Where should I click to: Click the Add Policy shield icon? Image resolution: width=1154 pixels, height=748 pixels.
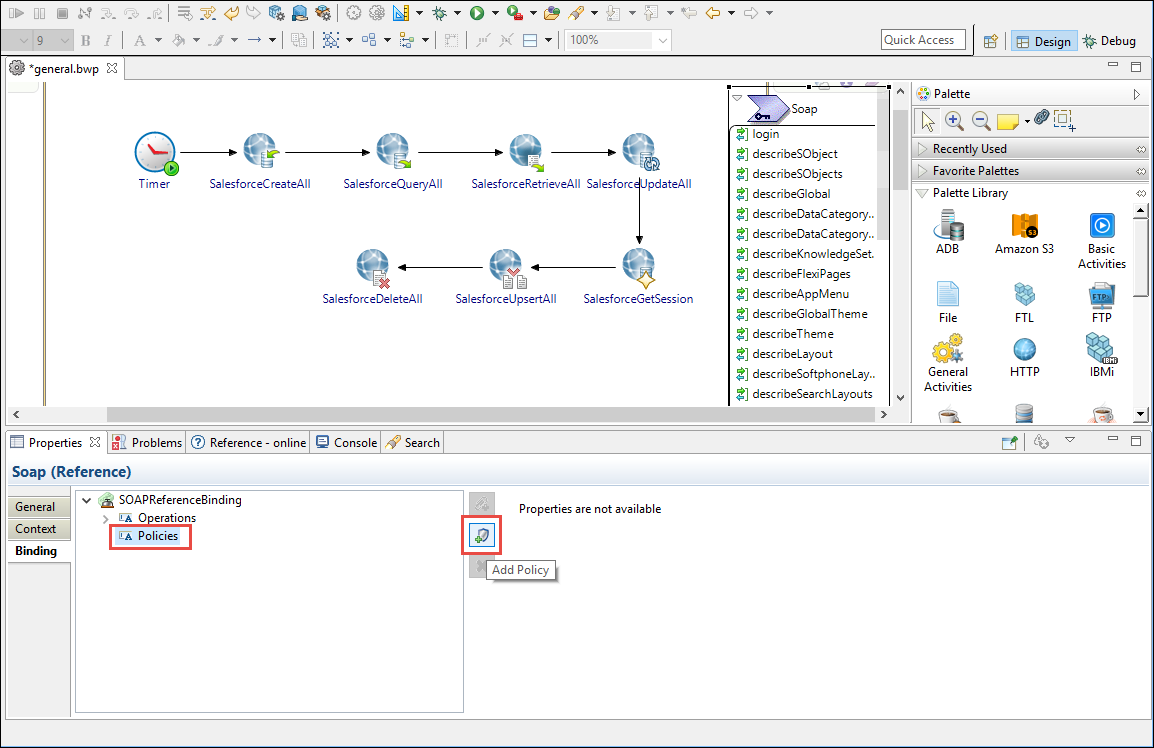point(482,535)
